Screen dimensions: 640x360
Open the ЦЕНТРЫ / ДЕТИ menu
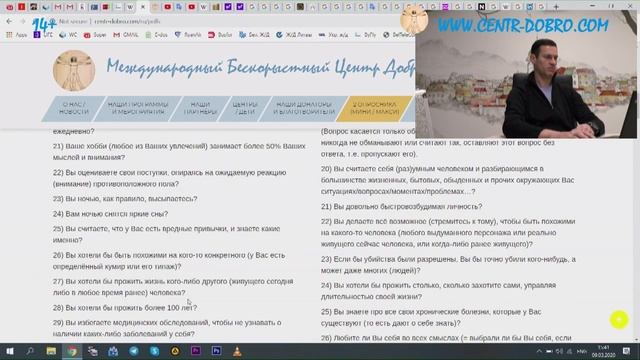(245, 108)
